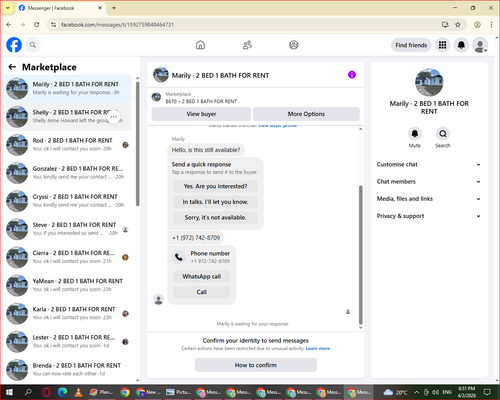This screenshot has height=400, width=500.
Task: Open Cryssi conversation in the list
Action: [x=68, y=201]
